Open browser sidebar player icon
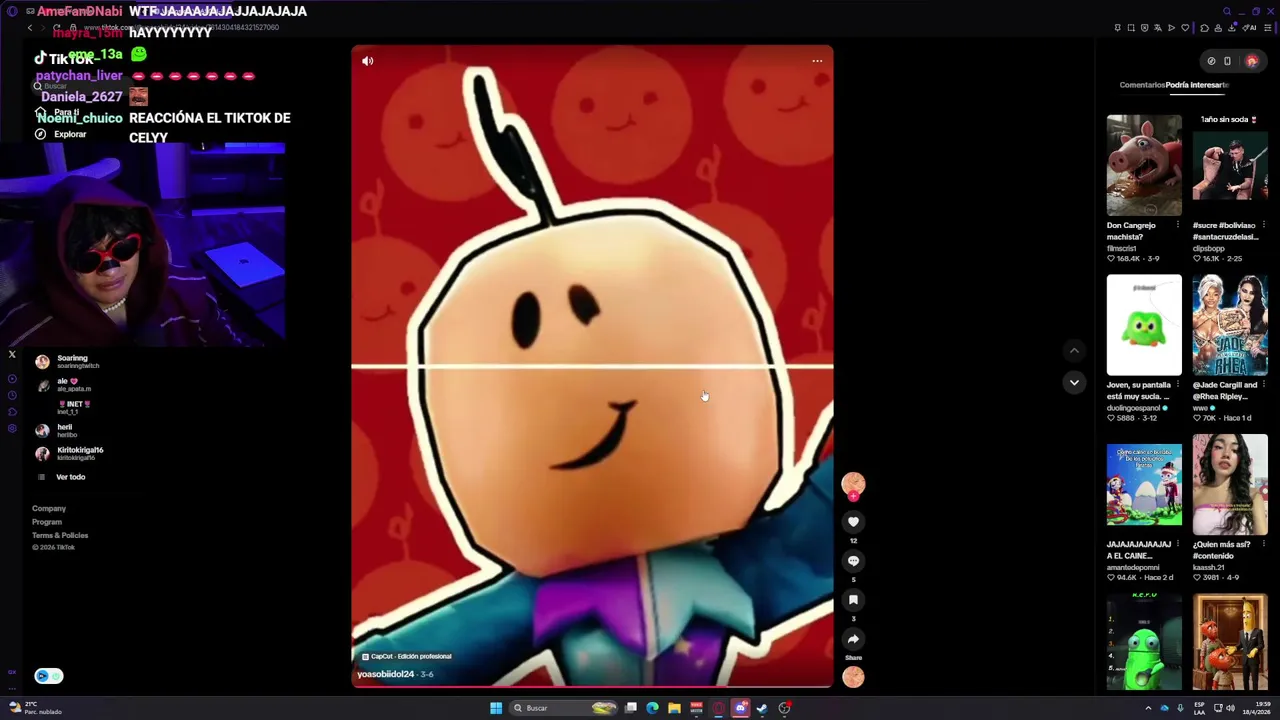This screenshot has height=720, width=1280. point(12,379)
